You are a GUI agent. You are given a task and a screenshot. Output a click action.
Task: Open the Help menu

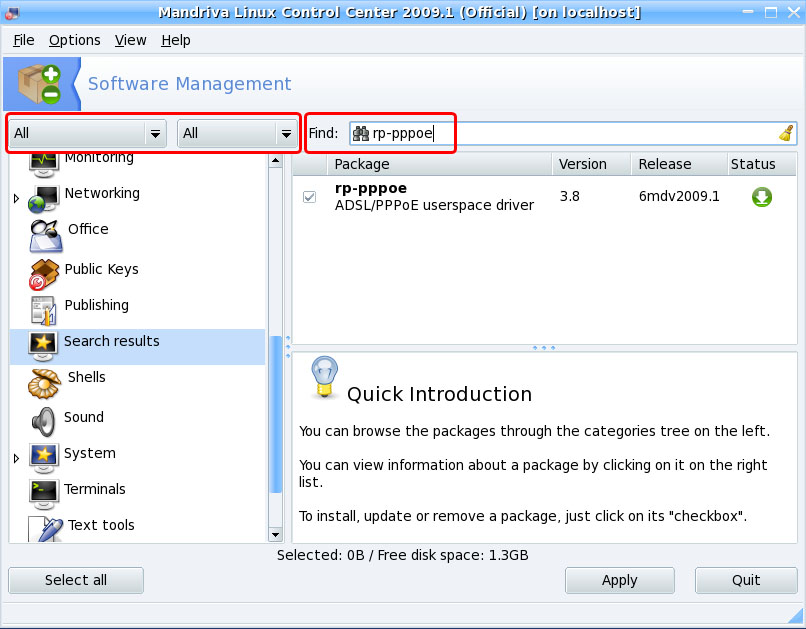[176, 40]
